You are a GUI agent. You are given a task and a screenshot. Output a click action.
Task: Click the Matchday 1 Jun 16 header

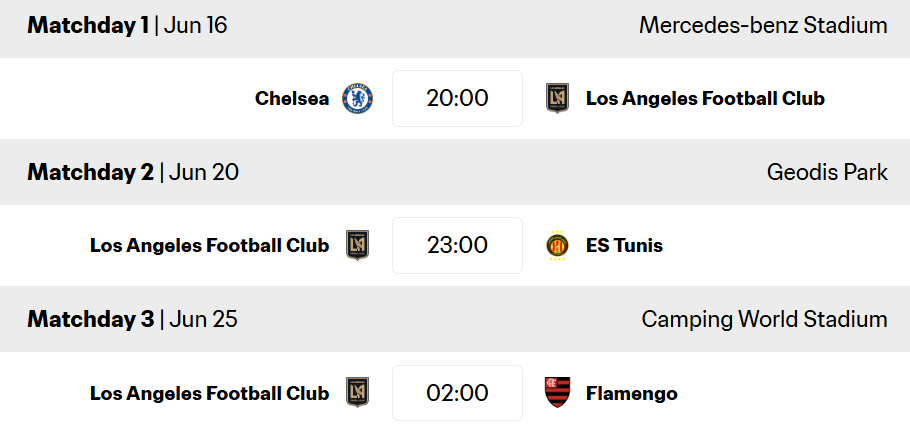tap(127, 26)
